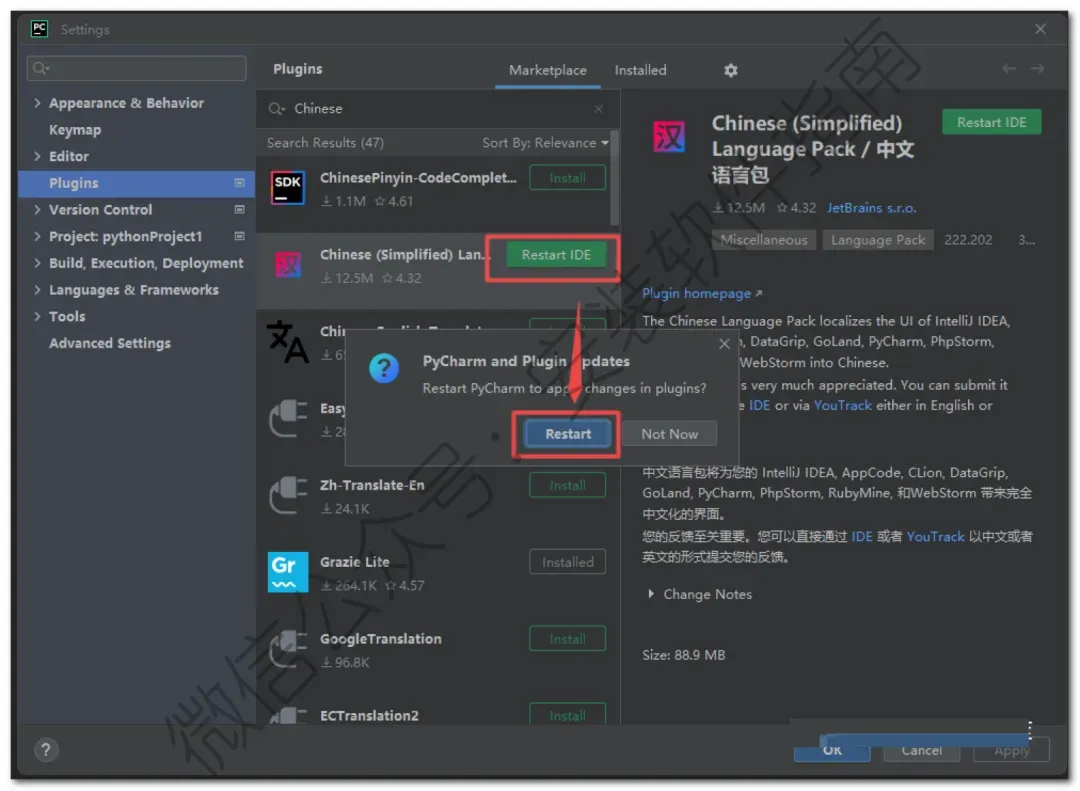Clear the Chinese plugin search text

click(x=599, y=109)
